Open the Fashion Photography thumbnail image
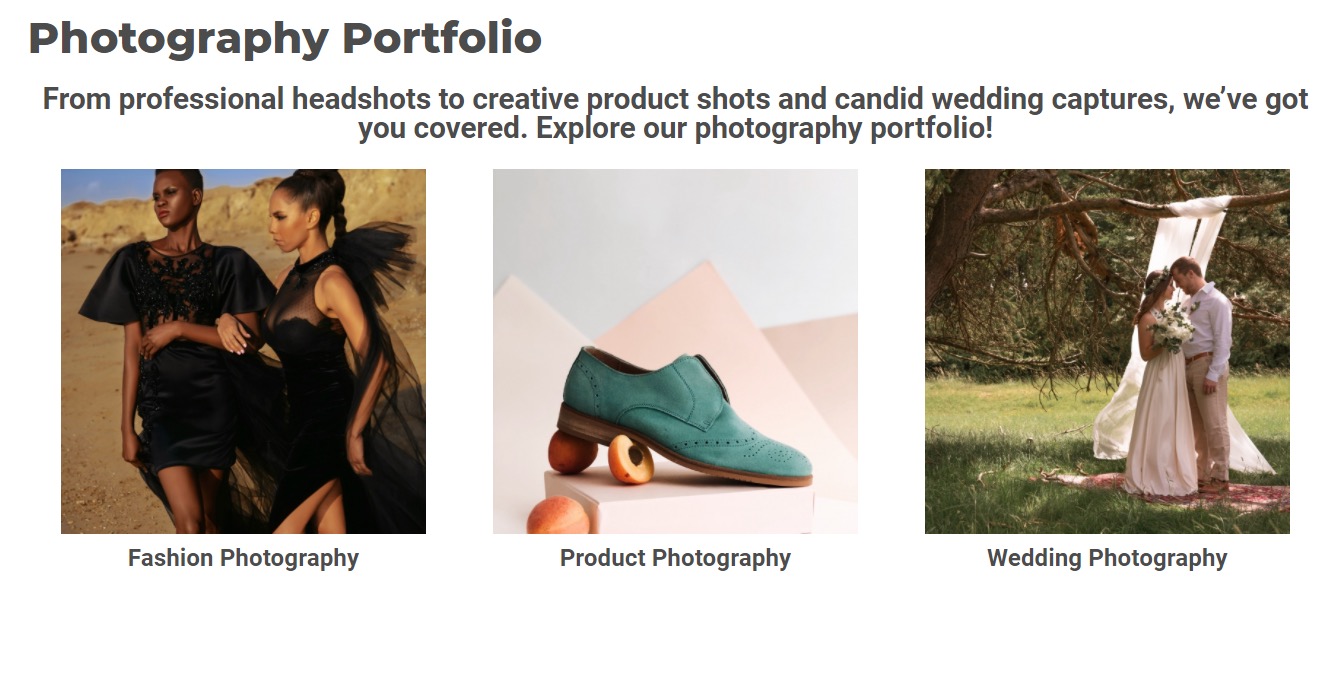Viewport: 1344px width, 675px height. (x=243, y=351)
